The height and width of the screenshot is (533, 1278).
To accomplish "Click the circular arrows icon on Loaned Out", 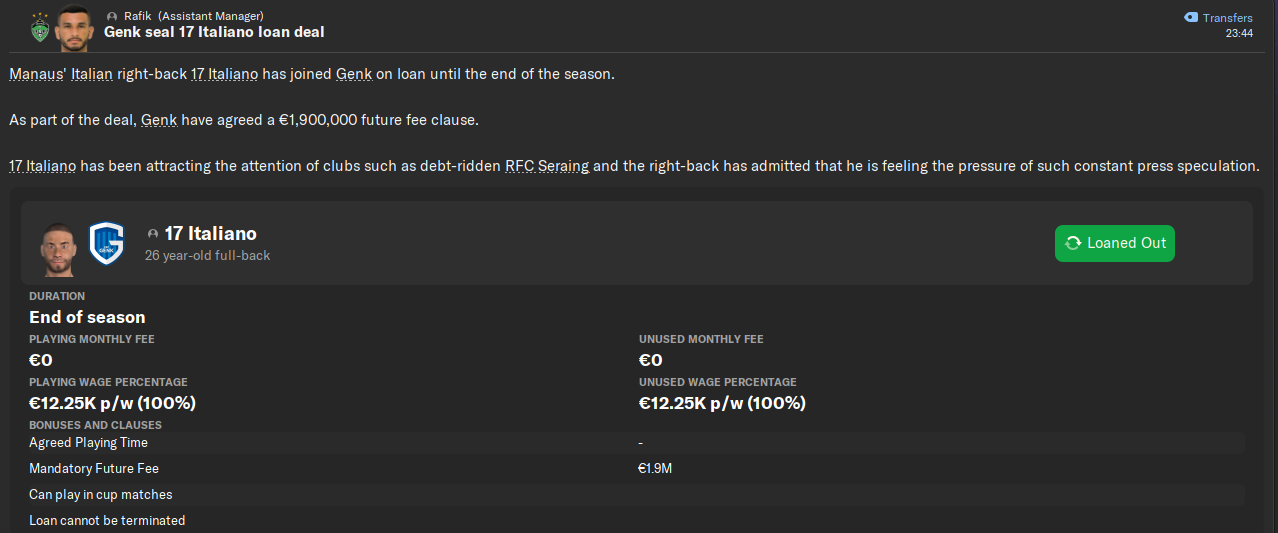I will (1073, 243).
